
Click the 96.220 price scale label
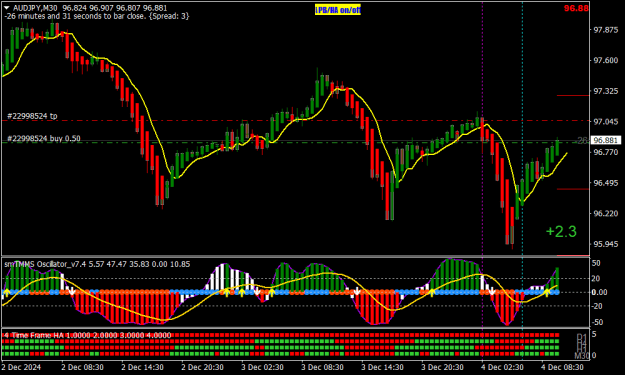pyautogui.click(x=606, y=214)
